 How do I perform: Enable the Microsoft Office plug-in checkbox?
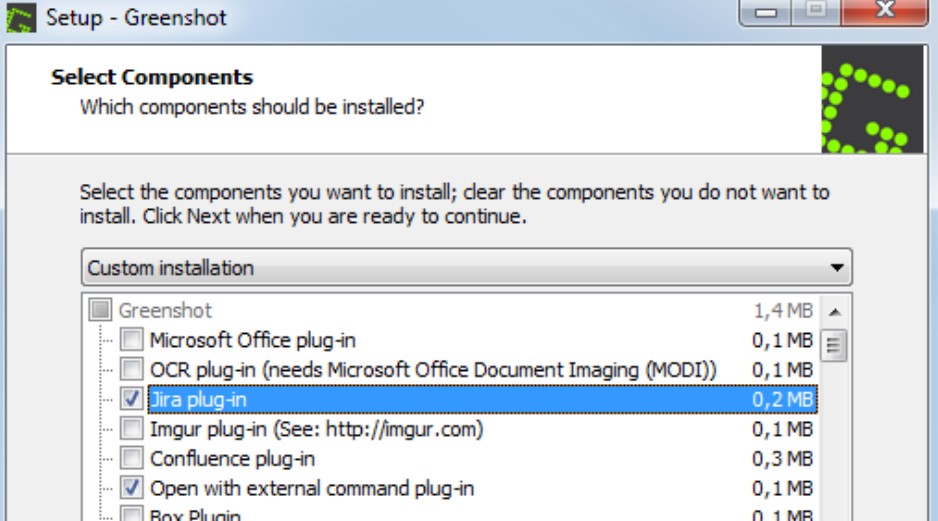point(132,340)
